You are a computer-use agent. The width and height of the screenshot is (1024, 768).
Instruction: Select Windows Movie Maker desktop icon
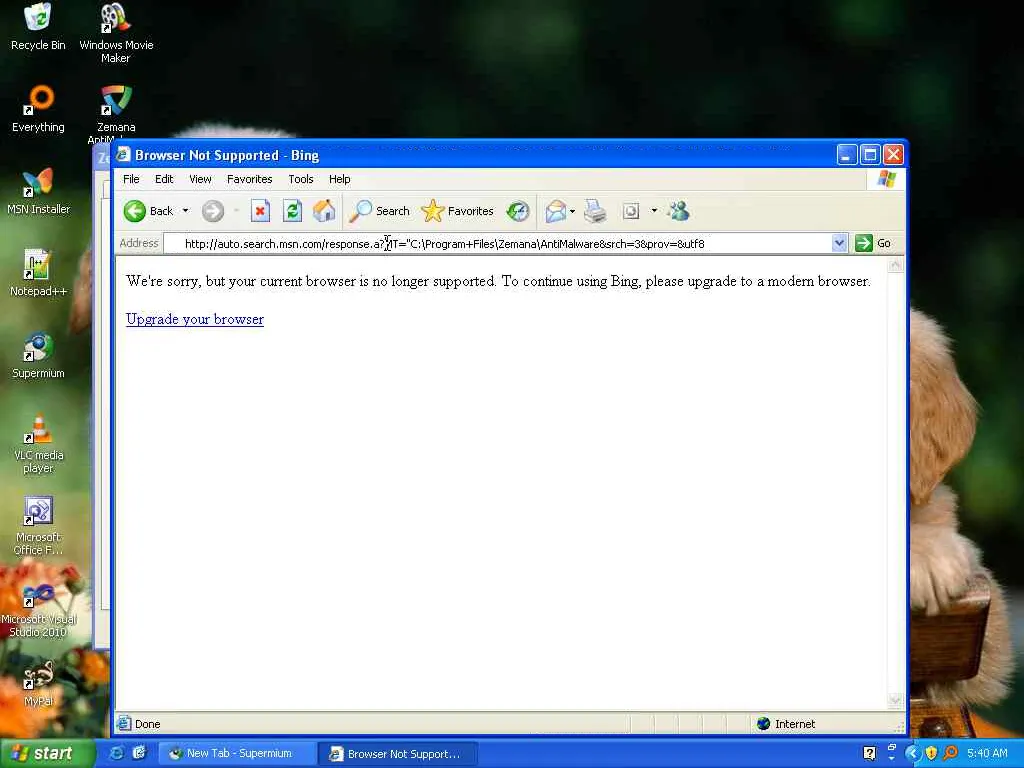116,33
